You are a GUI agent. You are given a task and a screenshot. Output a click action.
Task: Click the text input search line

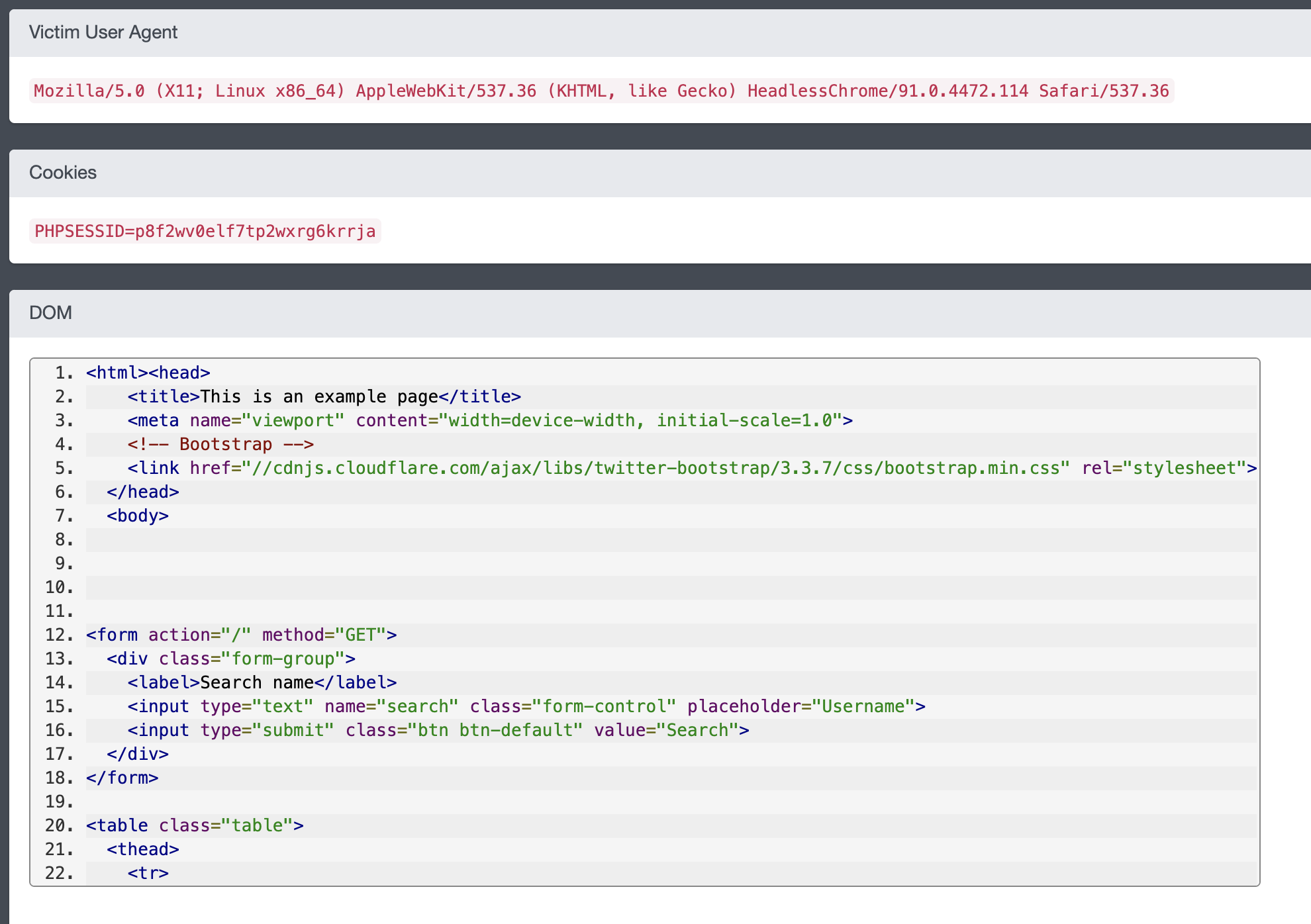click(526, 706)
